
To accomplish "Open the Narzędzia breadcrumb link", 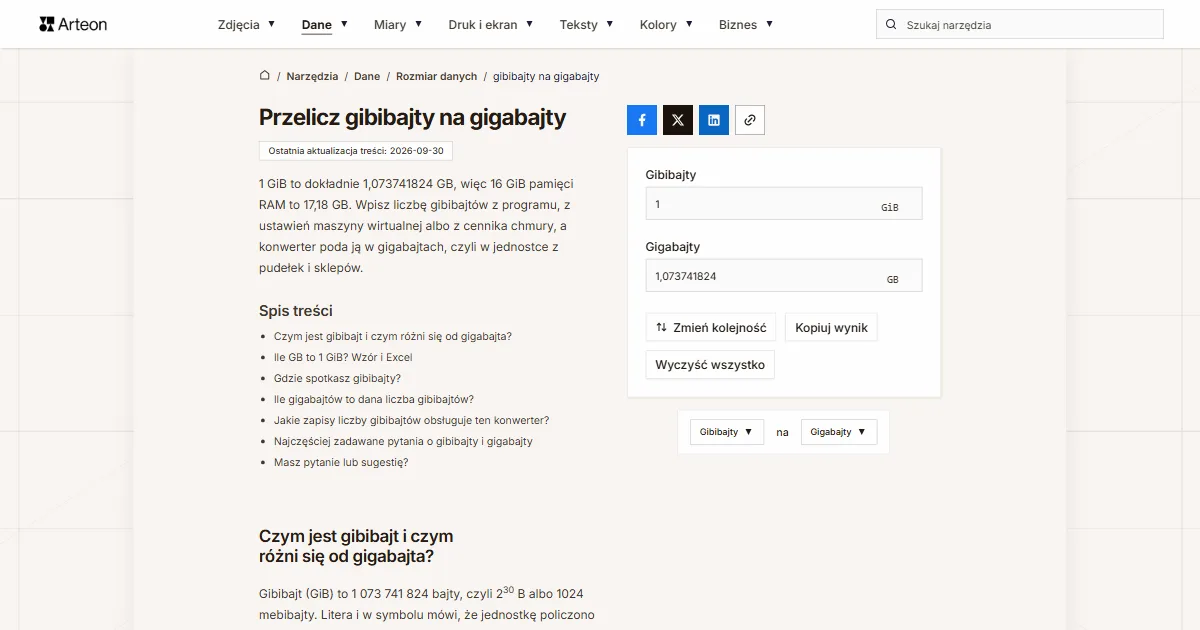I will (312, 76).
